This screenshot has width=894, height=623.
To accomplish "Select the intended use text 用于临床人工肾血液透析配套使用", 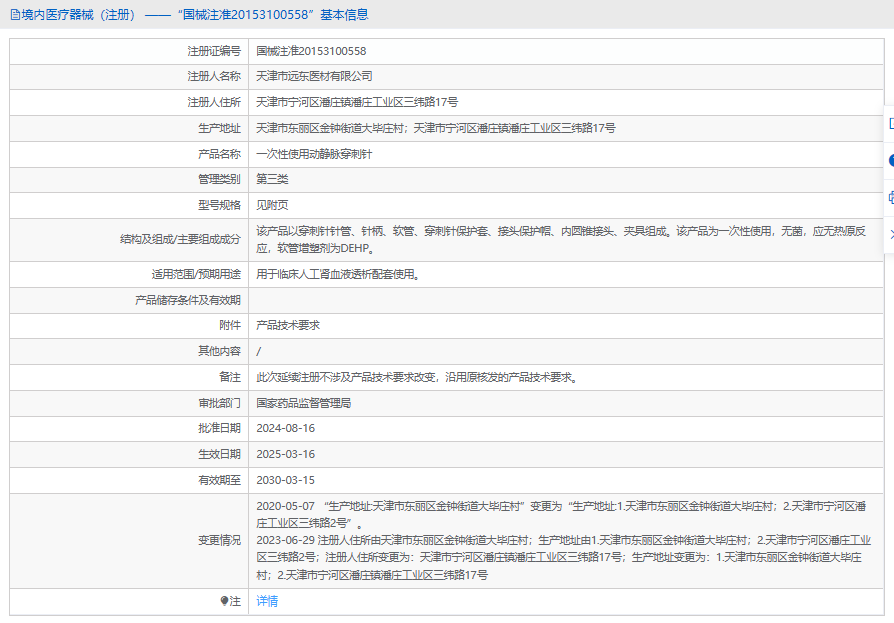I will (339, 274).
